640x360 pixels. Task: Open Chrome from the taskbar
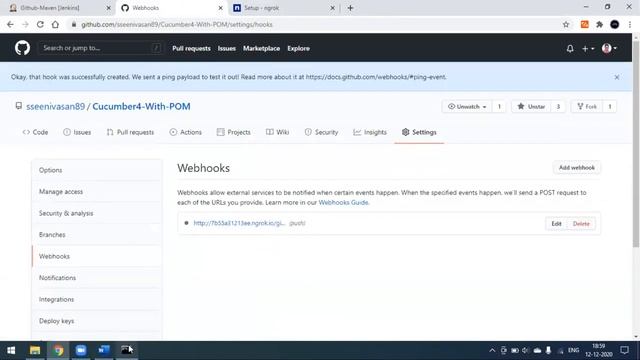[58, 350]
